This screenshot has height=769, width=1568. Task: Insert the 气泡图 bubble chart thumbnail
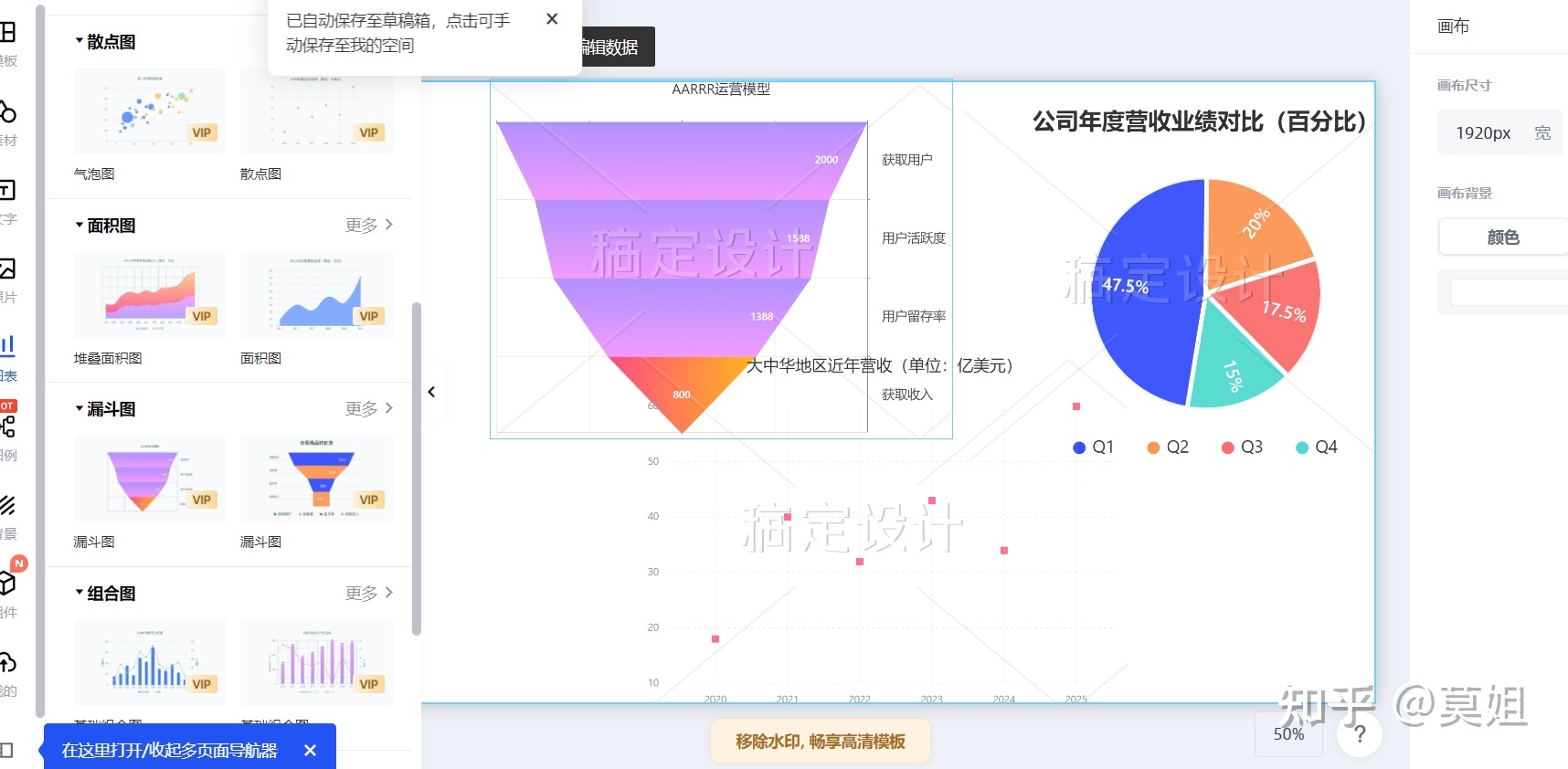click(x=150, y=111)
